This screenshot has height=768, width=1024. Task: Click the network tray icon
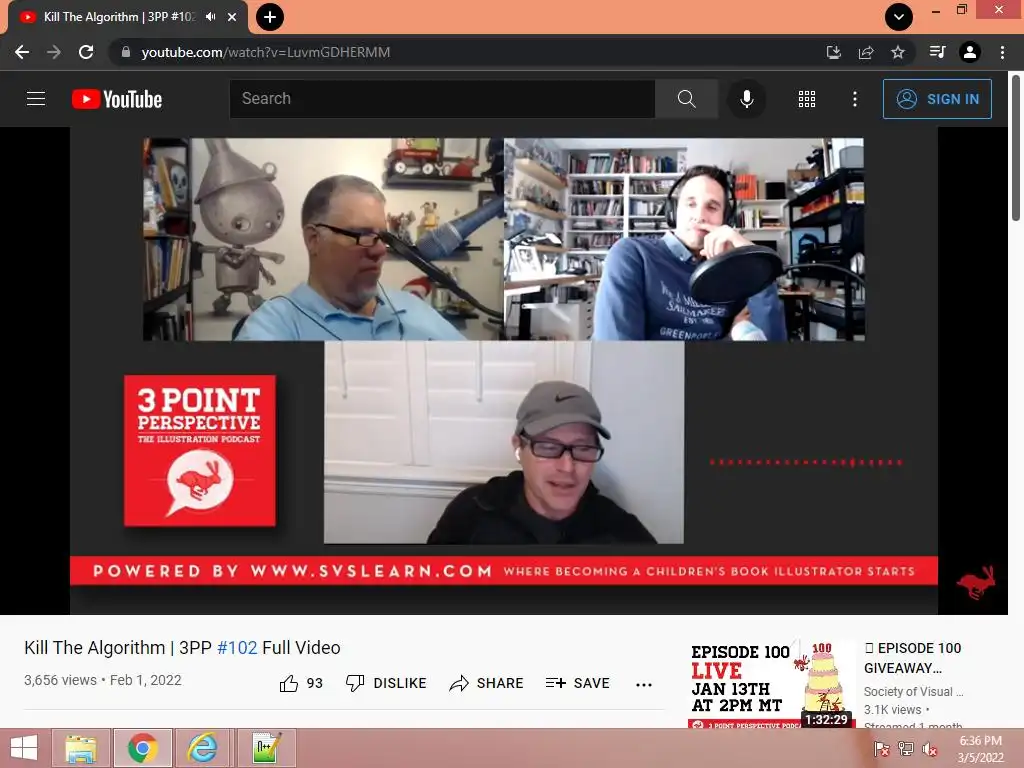(905, 749)
